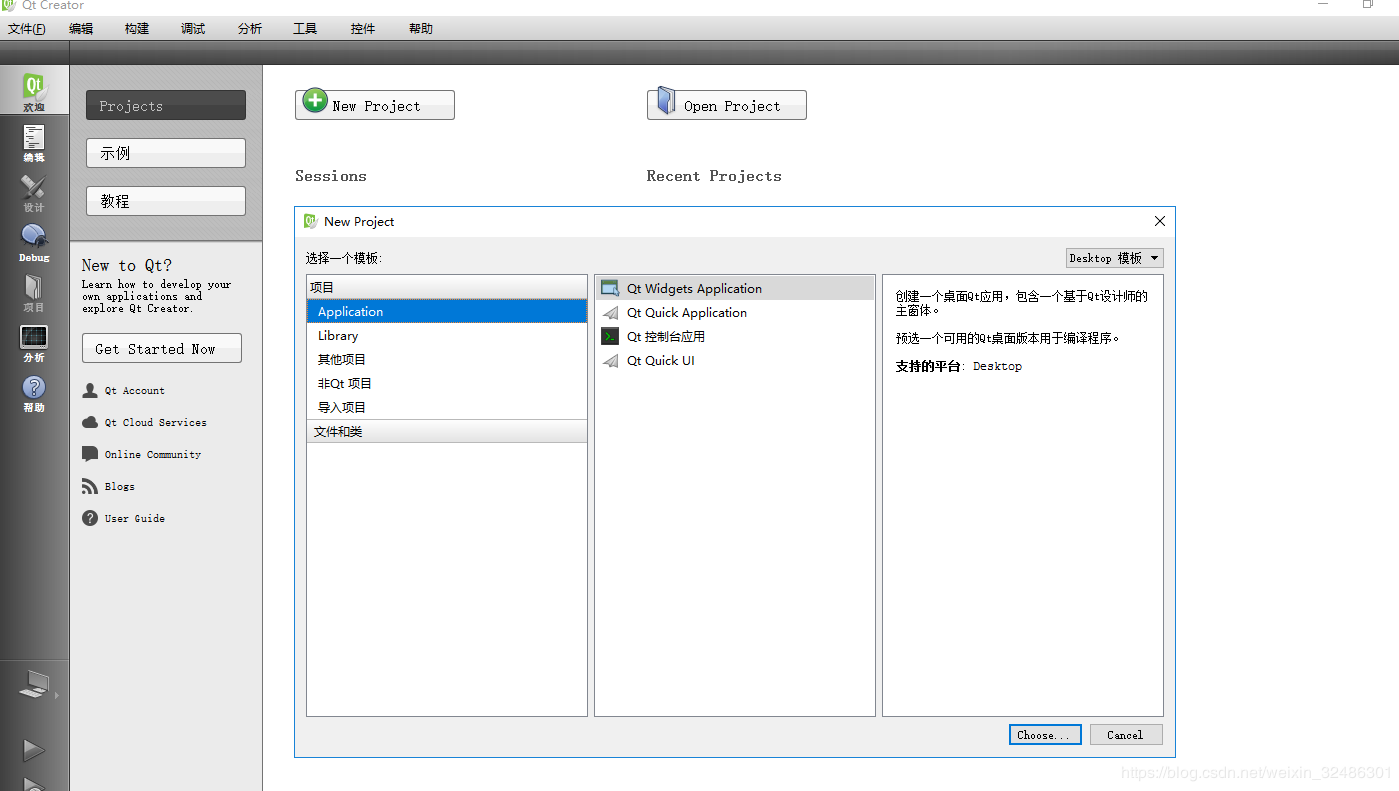Select the Qt Quick UI template
The width and height of the screenshot is (1399, 791).
tap(735, 361)
